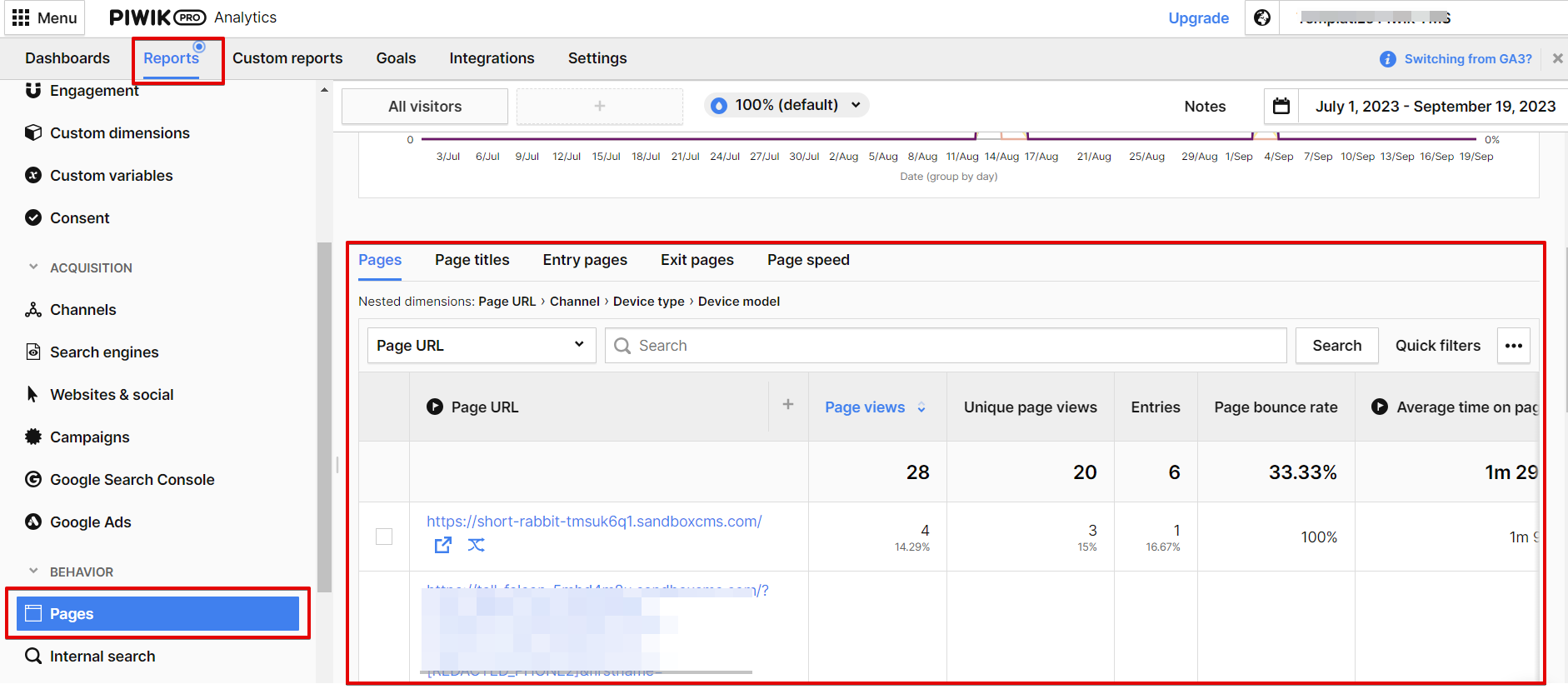1568x689 pixels.
Task: Click the Google Search Console icon
Action: coord(33,479)
